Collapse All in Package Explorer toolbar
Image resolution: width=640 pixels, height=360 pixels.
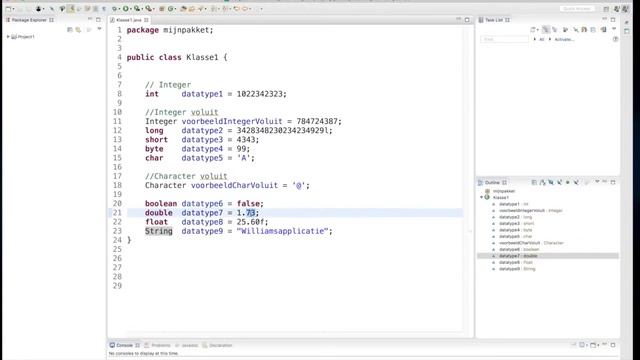tap(70, 29)
